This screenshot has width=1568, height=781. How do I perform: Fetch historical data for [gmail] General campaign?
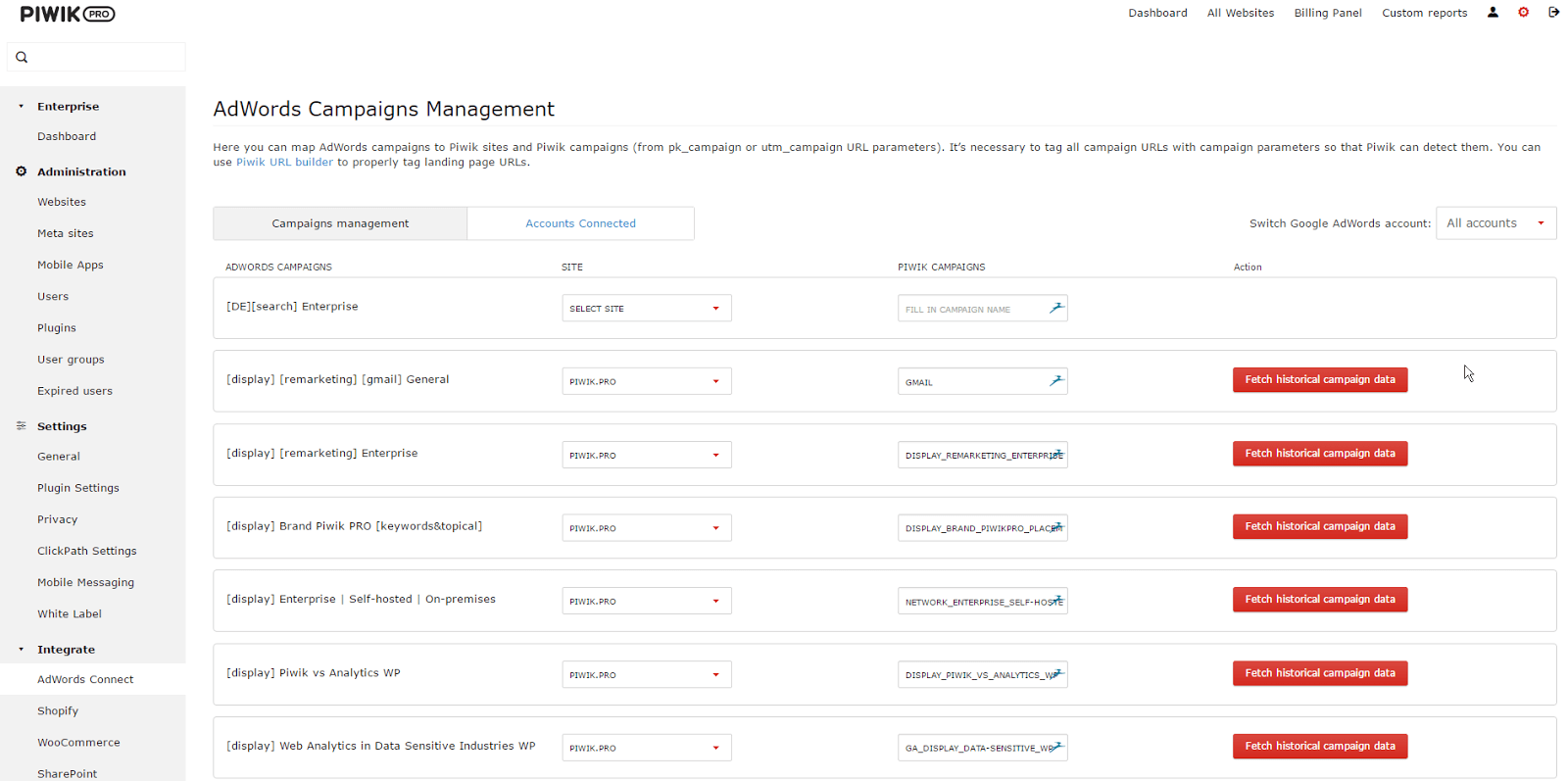click(x=1320, y=379)
